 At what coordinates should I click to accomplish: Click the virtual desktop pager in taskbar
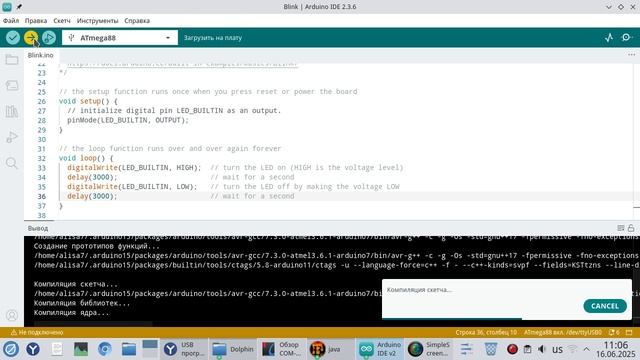pos(149,349)
